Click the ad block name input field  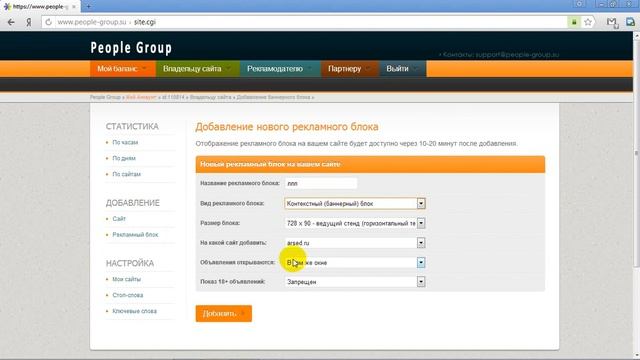click(x=321, y=183)
